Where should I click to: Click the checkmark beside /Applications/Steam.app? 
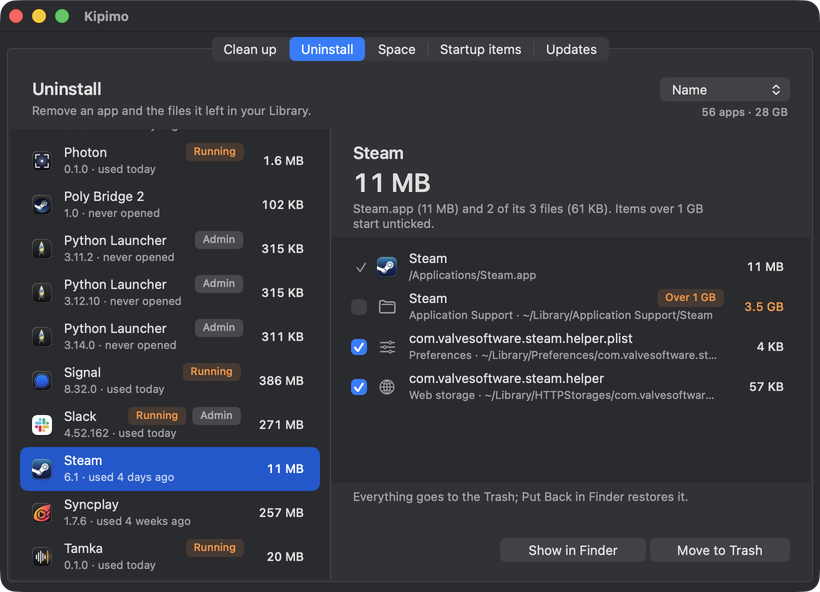tap(361, 267)
